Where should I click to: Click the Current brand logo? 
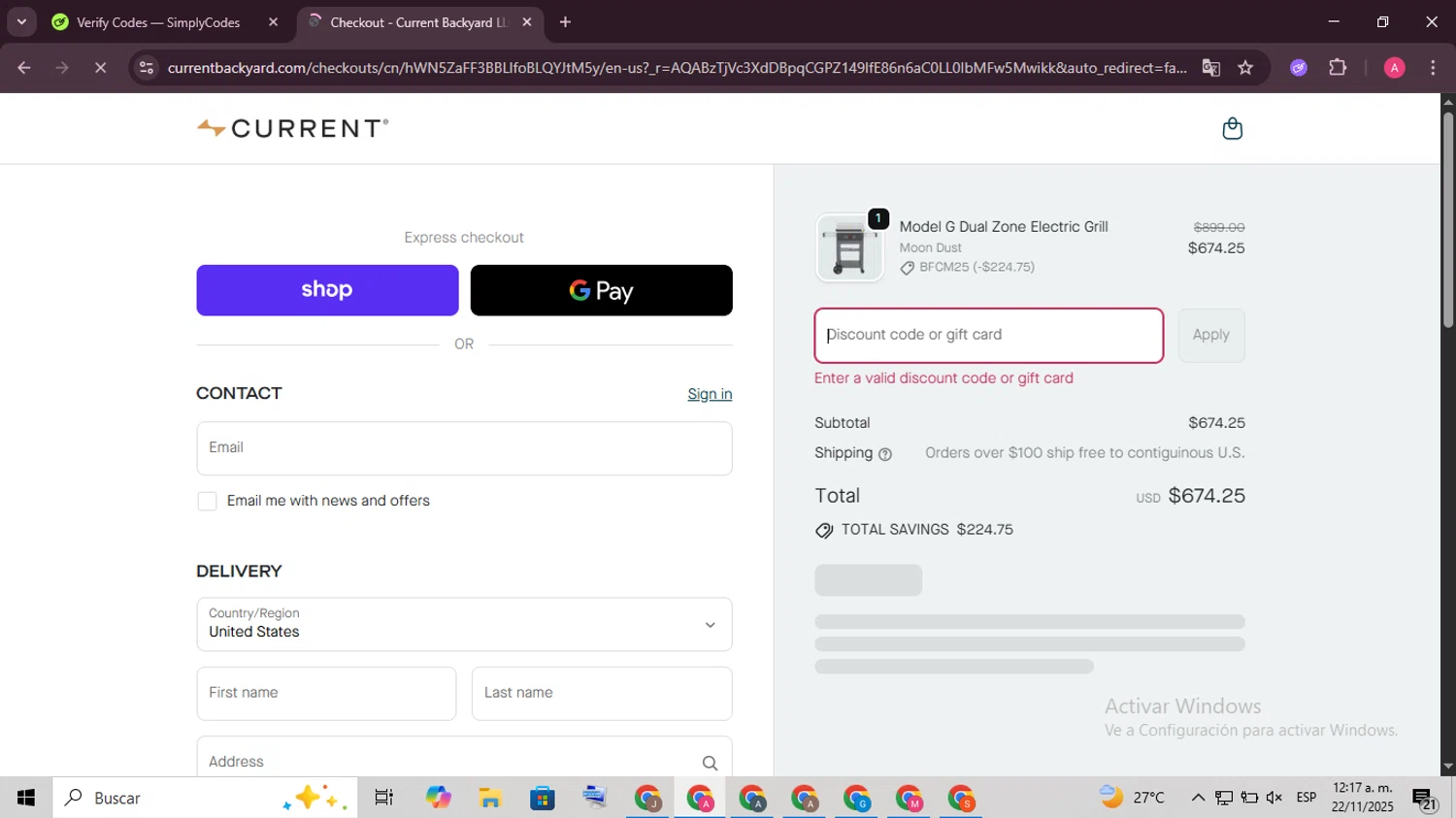pos(292,128)
